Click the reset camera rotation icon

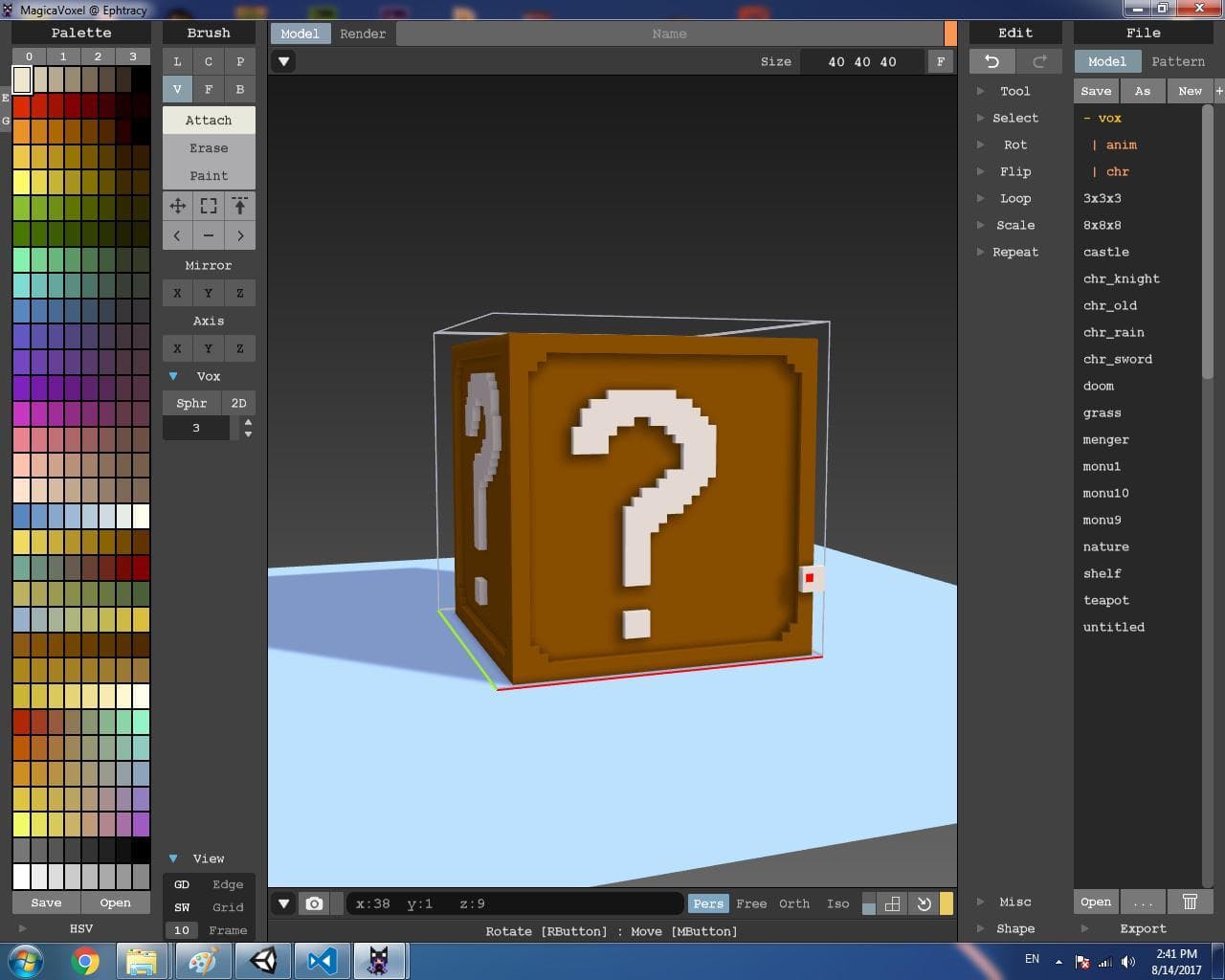coord(924,903)
